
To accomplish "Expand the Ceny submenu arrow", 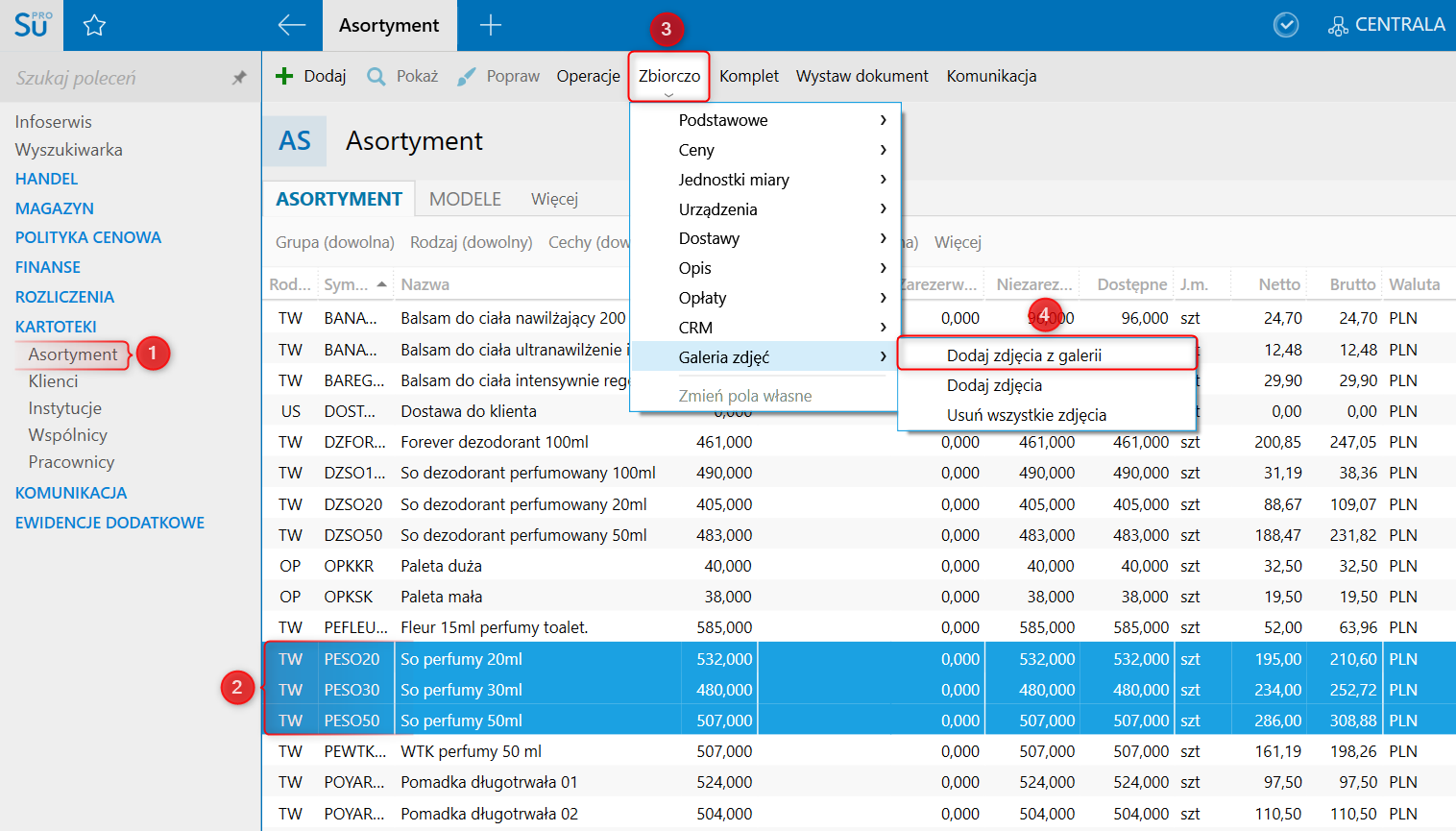I will click(x=883, y=150).
